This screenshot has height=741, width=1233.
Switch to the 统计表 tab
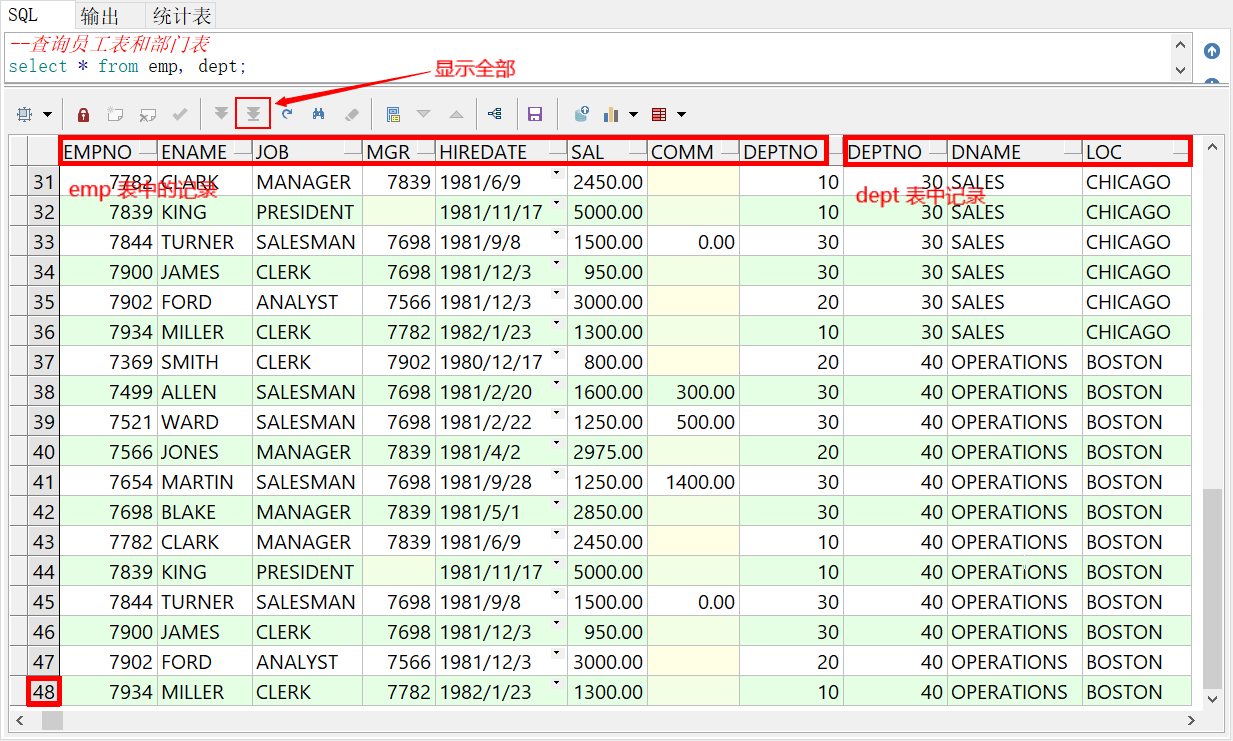(x=181, y=15)
